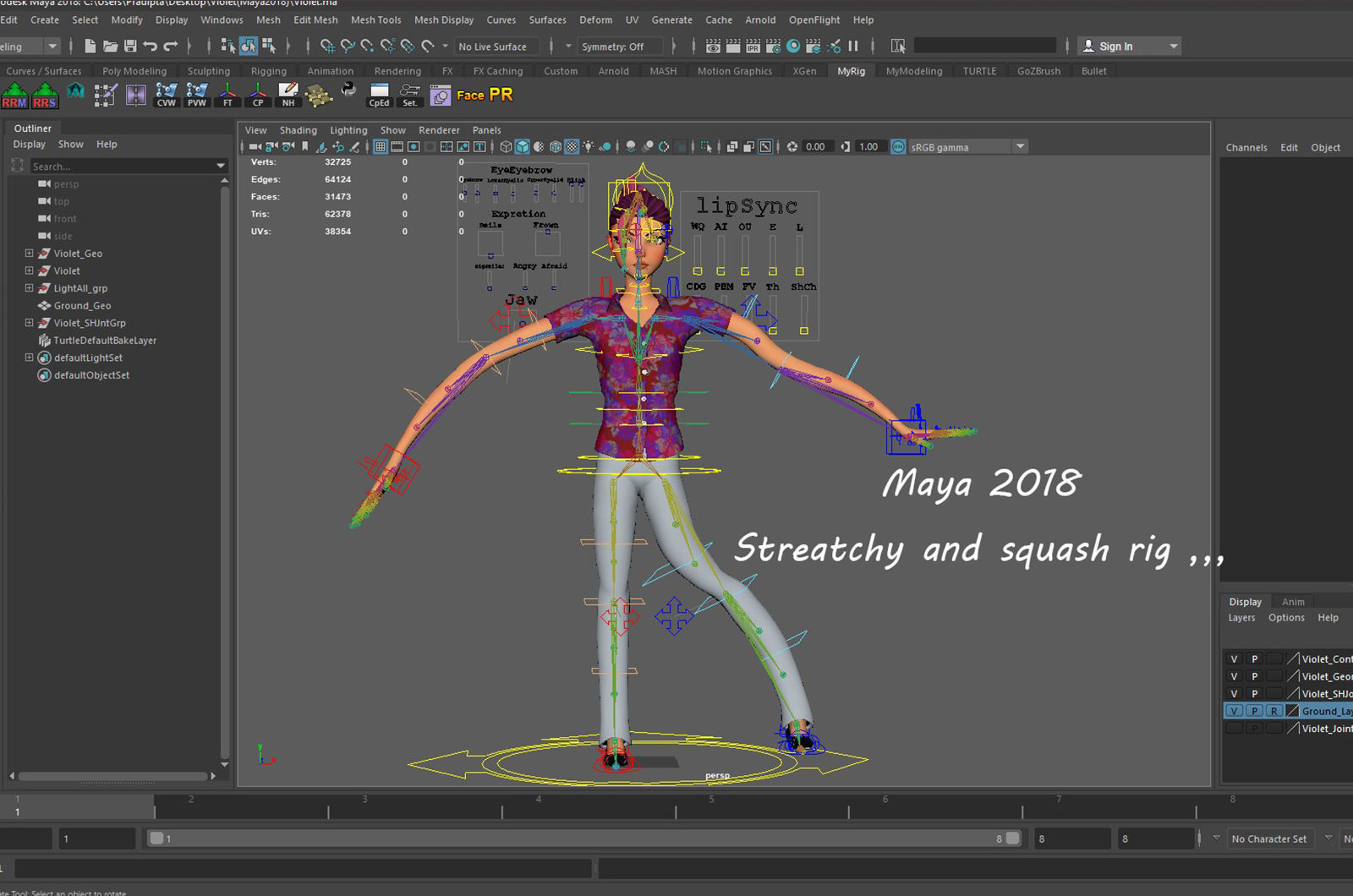Toggle viewport grid display icon
Viewport: 1353px width, 896px height.
tap(381, 147)
